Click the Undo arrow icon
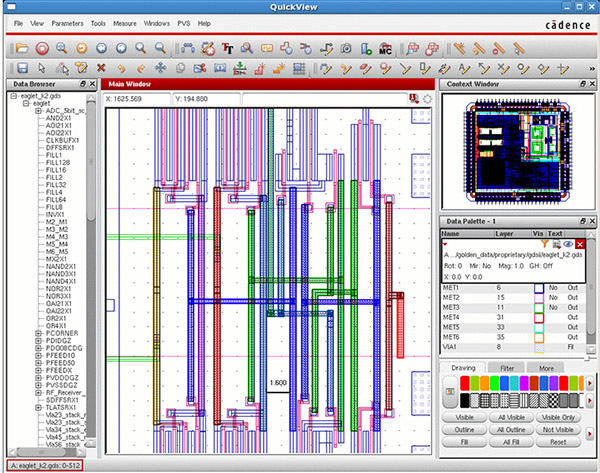This screenshot has width=600, height=473. click(121, 69)
